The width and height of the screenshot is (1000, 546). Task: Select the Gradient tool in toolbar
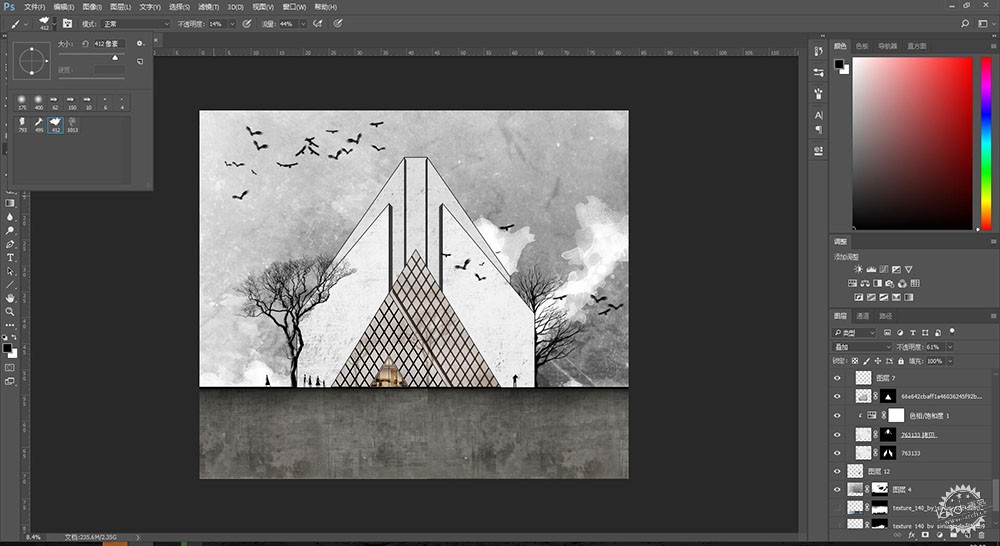[x=10, y=203]
